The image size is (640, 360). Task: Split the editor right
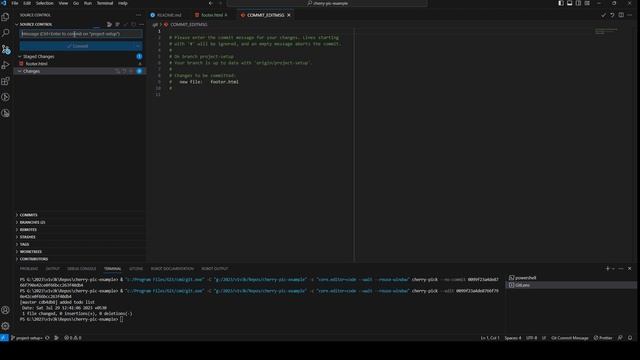click(x=621, y=15)
